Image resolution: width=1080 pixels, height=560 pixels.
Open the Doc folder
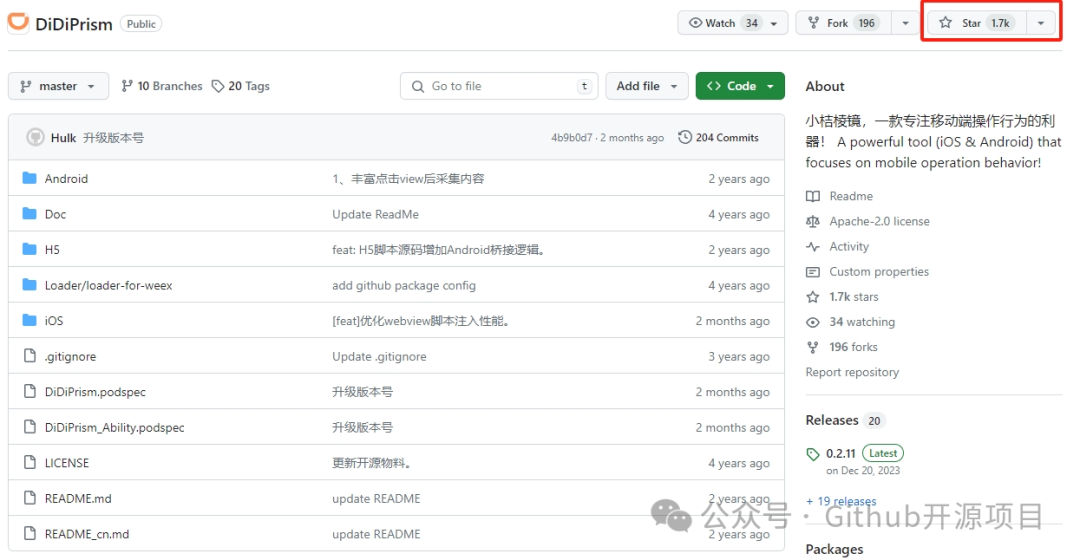[55, 214]
